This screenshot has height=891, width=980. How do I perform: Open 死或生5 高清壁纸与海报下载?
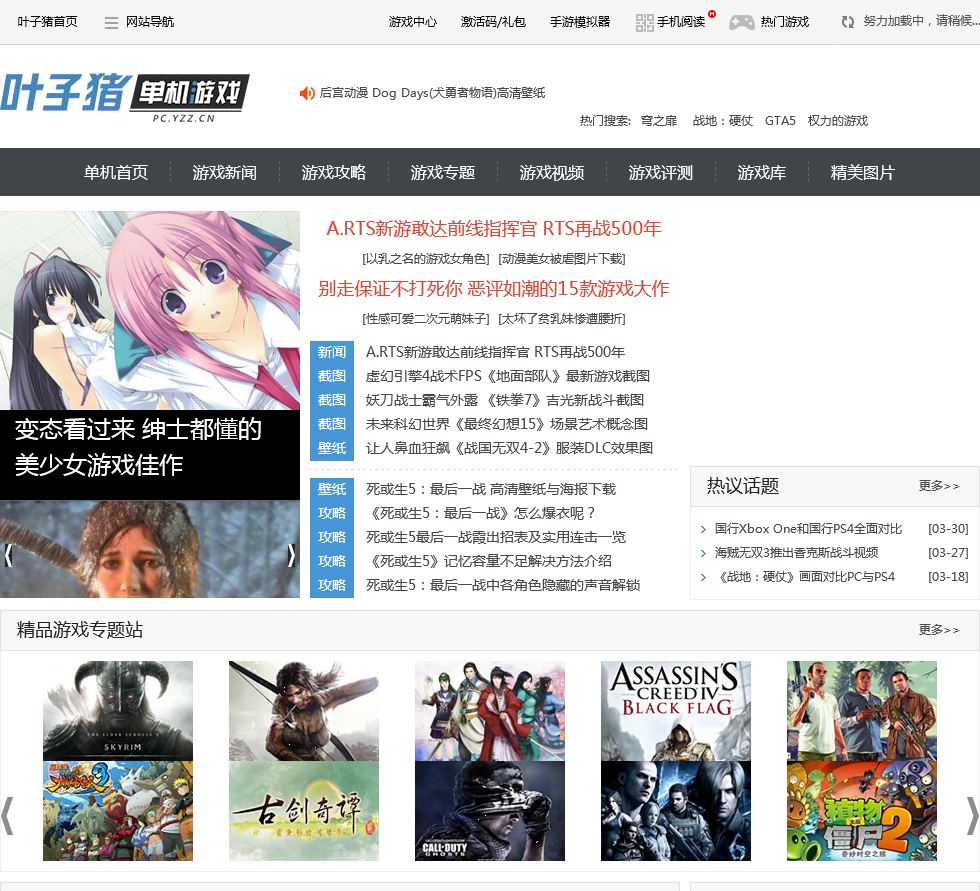[x=491, y=489]
